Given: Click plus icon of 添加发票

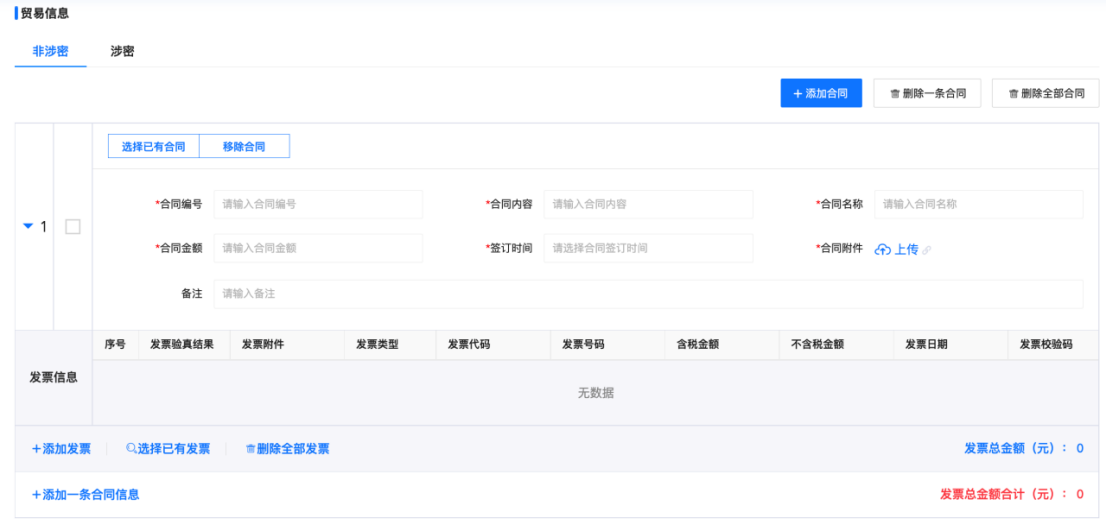Looking at the screenshot, I should (x=36, y=450).
